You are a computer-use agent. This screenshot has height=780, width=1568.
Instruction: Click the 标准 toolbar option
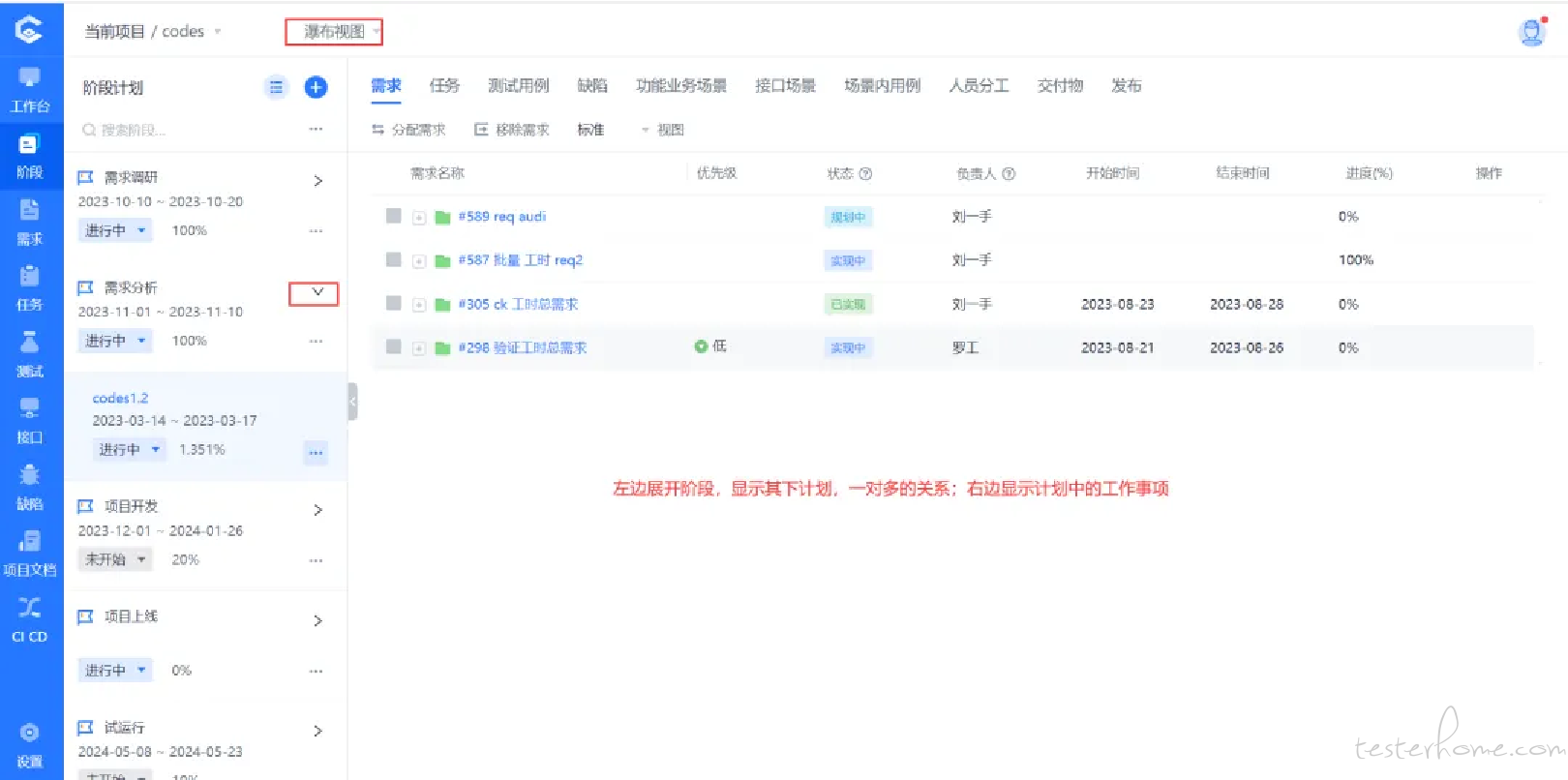coord(590,130)
